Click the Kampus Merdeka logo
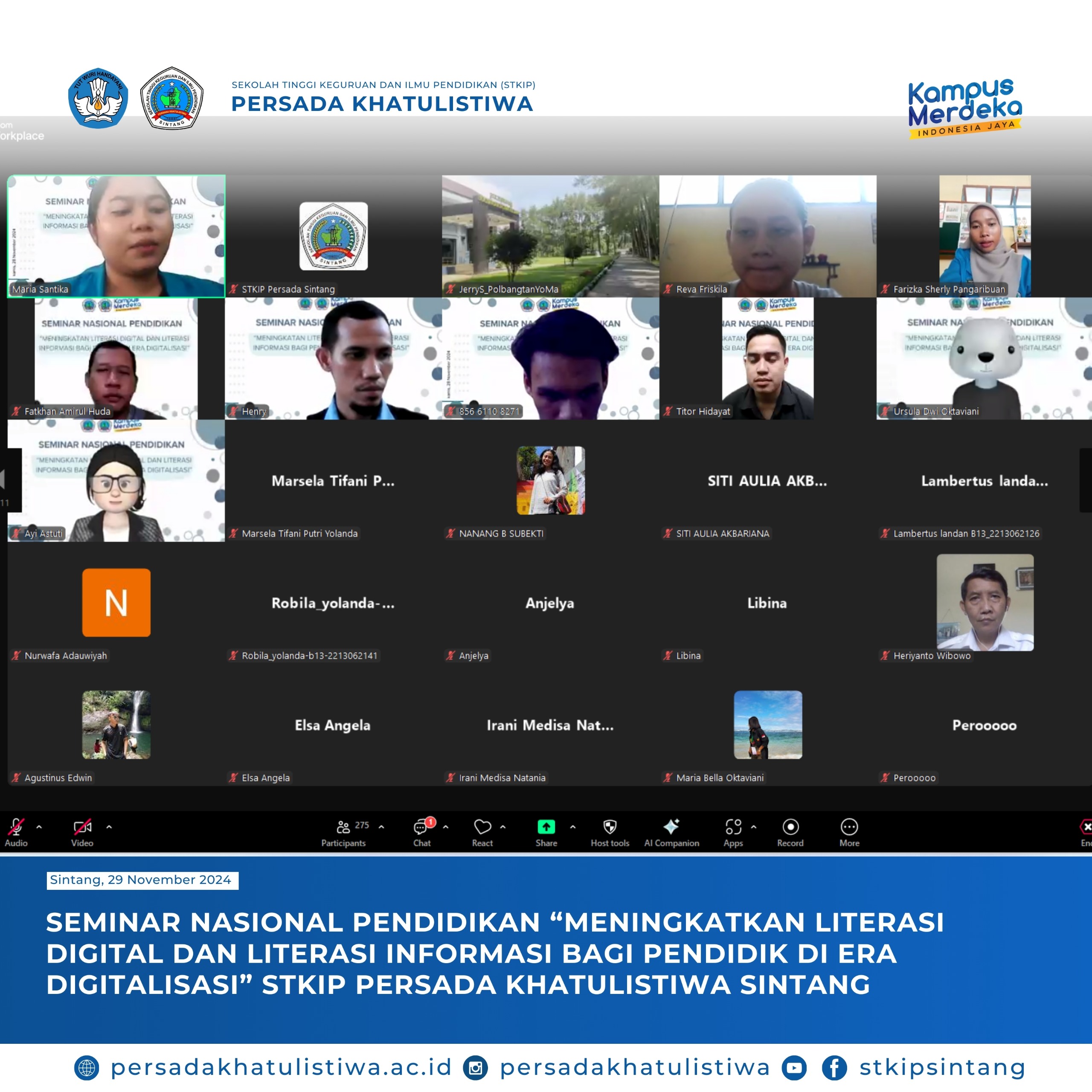 click(965, 108)
